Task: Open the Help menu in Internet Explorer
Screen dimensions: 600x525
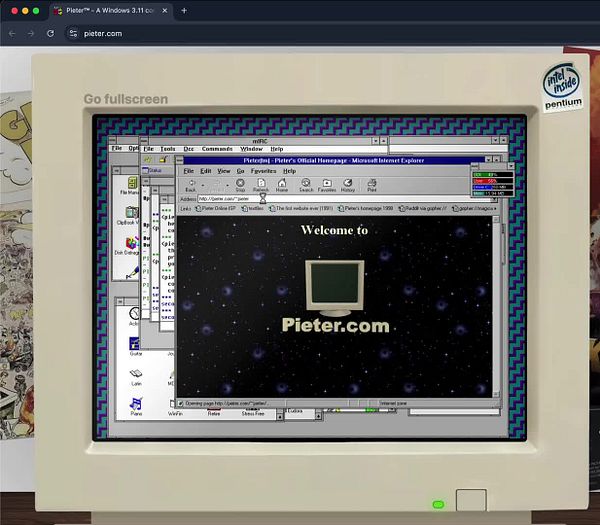Action: point(289,171)
